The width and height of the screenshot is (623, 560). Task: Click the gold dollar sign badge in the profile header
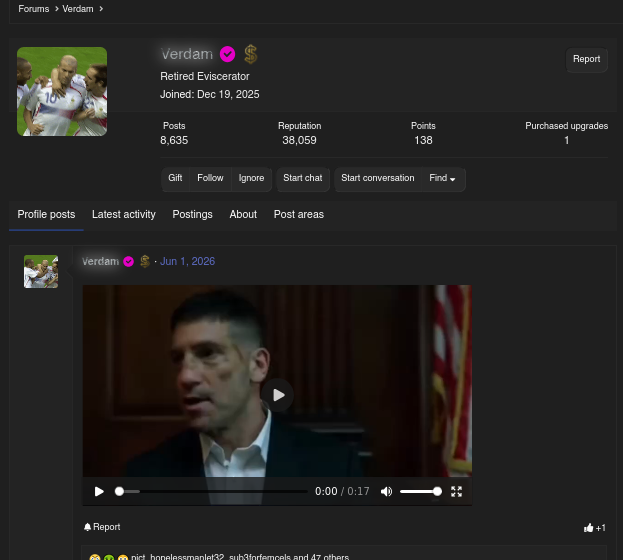tap(251, 54)
